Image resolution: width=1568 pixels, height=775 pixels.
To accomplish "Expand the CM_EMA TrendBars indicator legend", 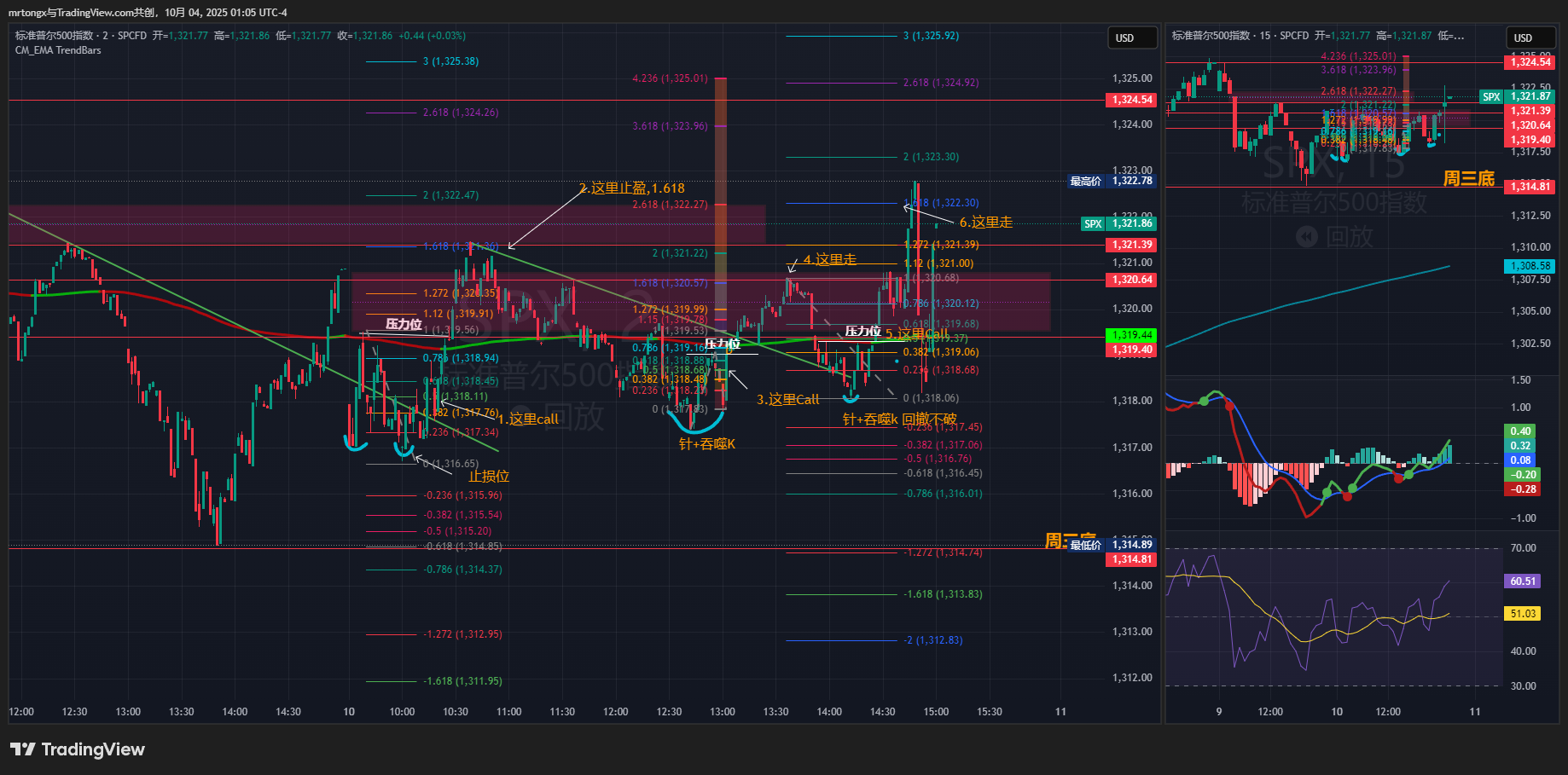I will click(x=58, y=50).
